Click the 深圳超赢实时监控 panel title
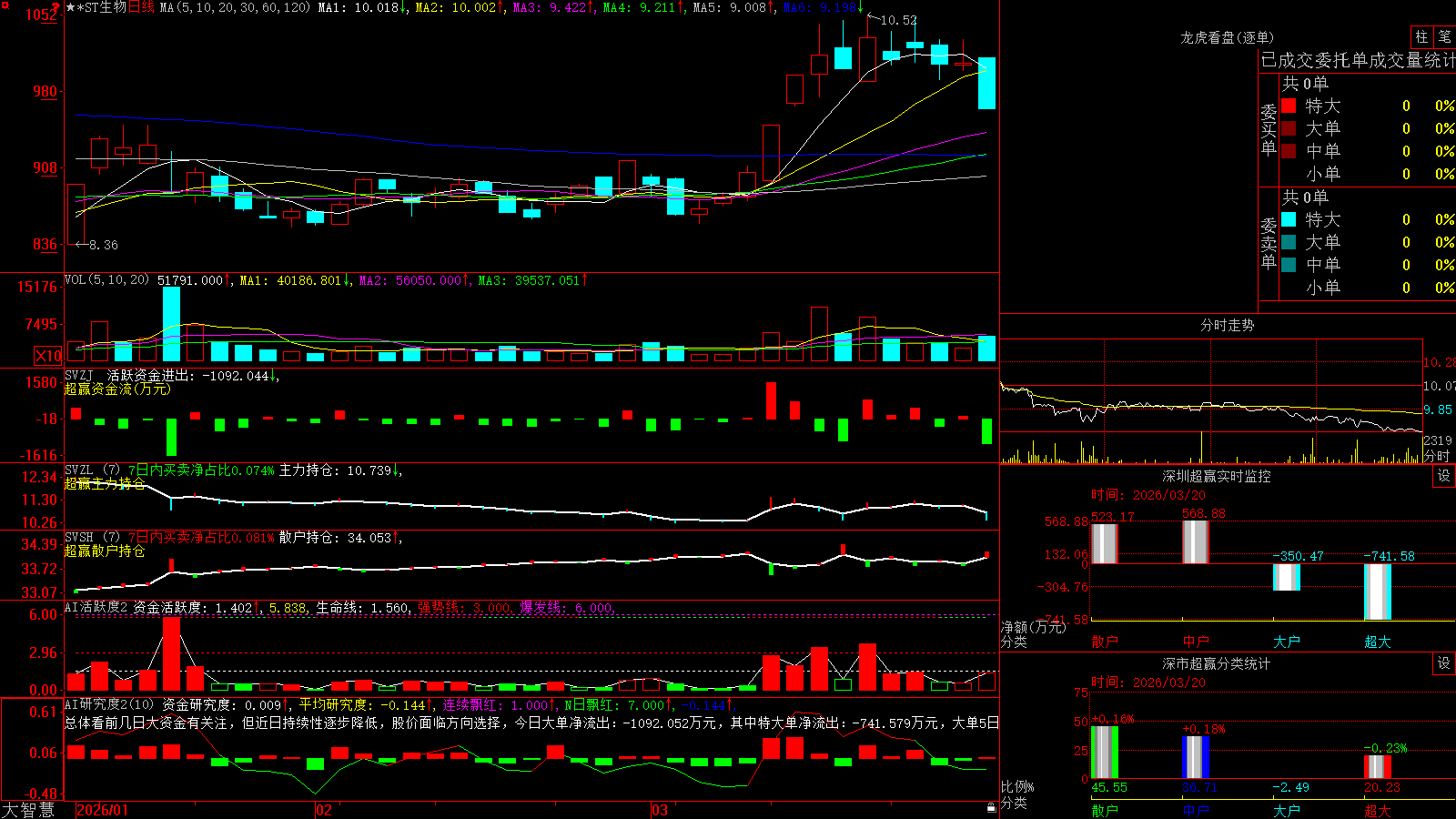This screenshot has height=819, width=1456. (x=1216, y=476)
